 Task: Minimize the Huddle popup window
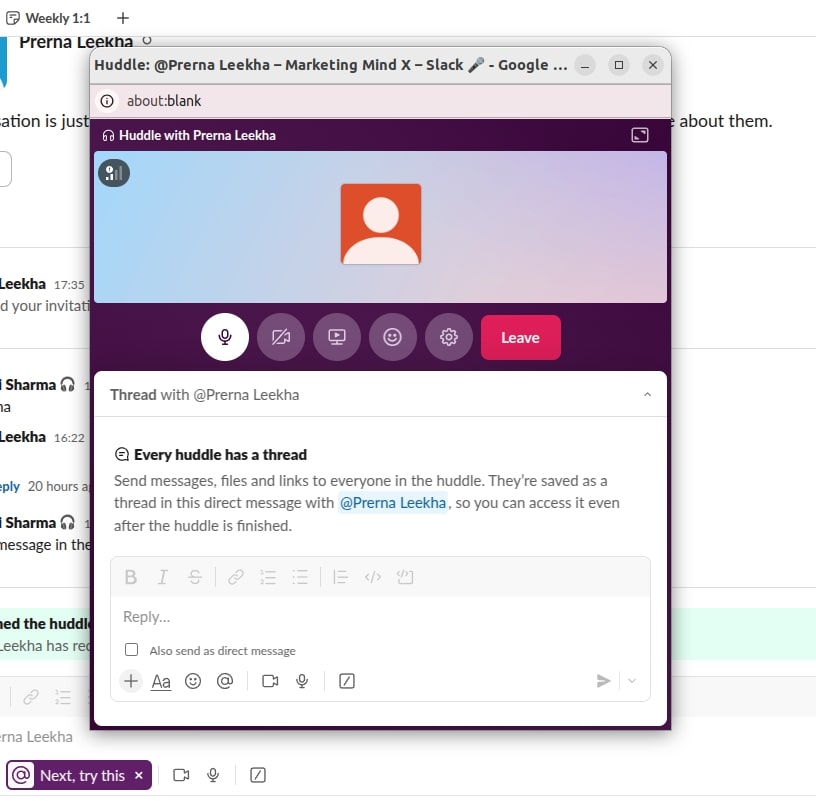coord(585,65)
